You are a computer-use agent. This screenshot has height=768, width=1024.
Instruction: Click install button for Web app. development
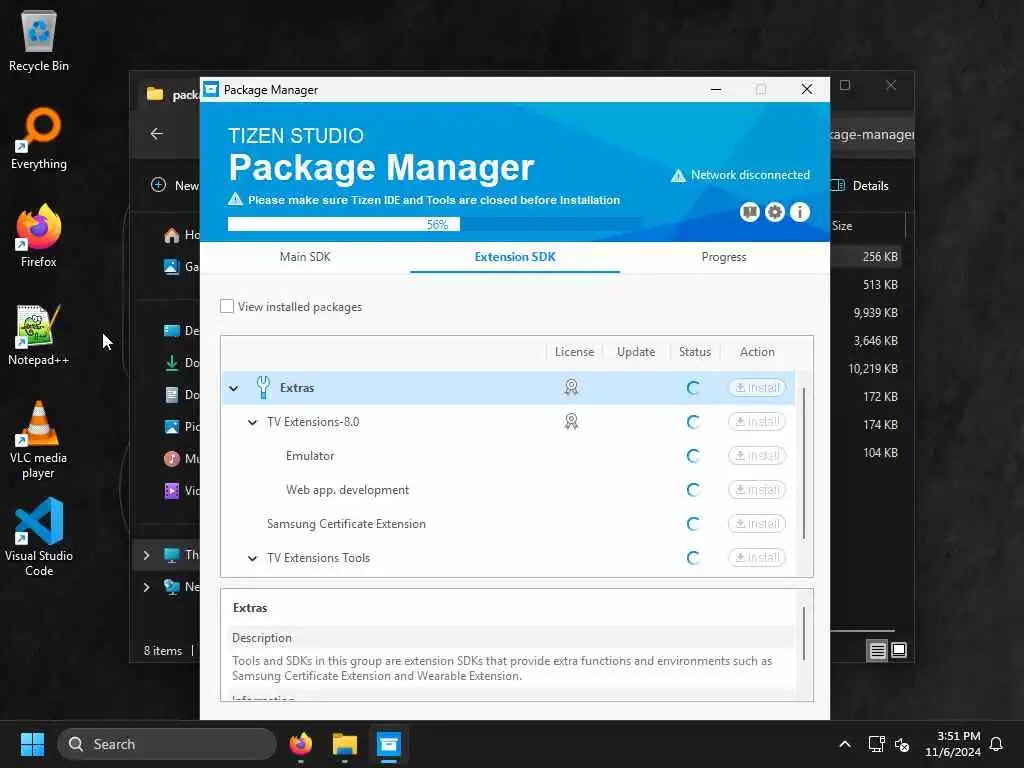tap(757, 489)
